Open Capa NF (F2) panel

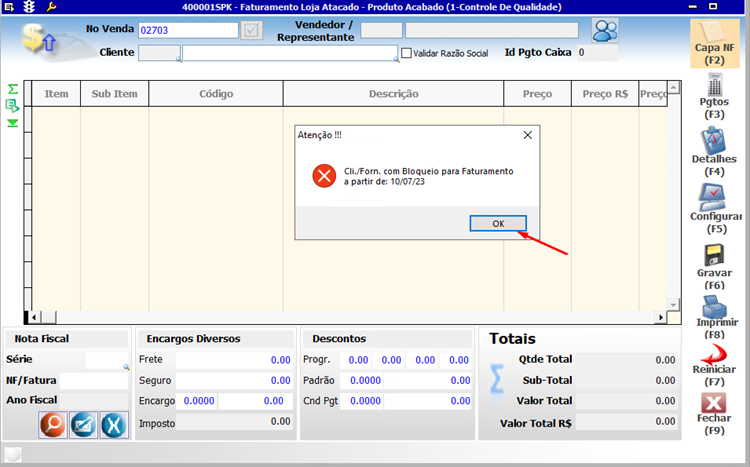[x=714, y=43]
